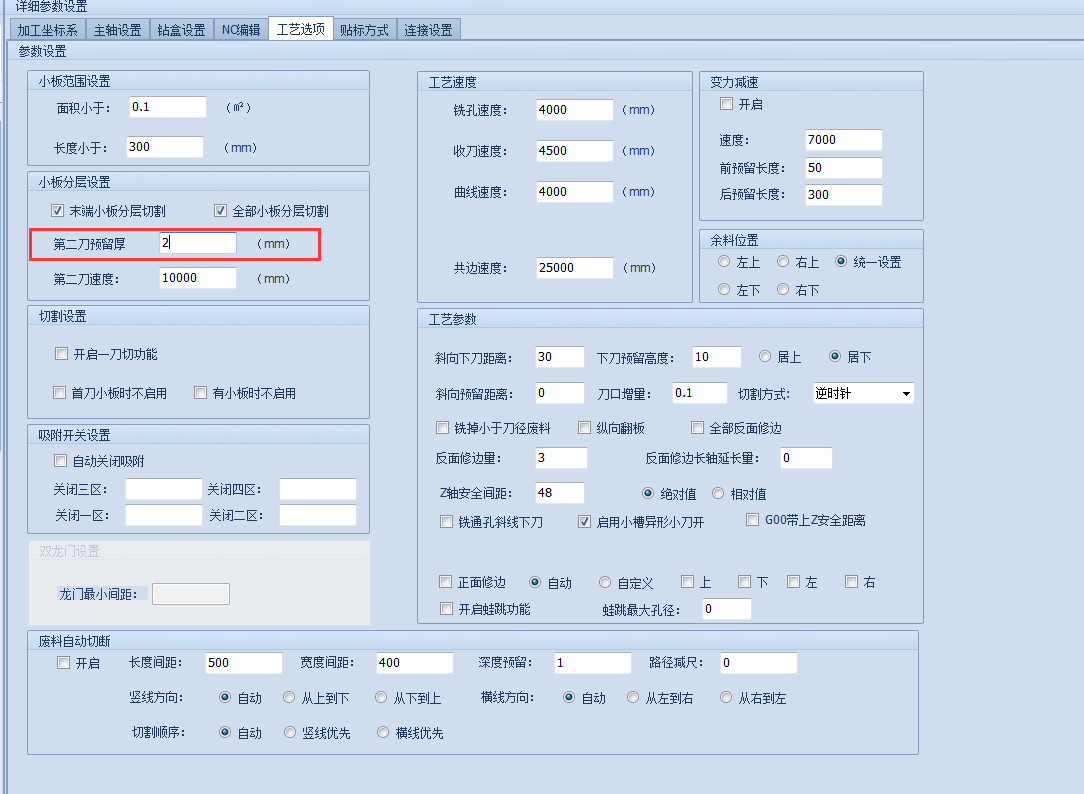Select 相对值 for Z轴安全间距

coord(718,494)
